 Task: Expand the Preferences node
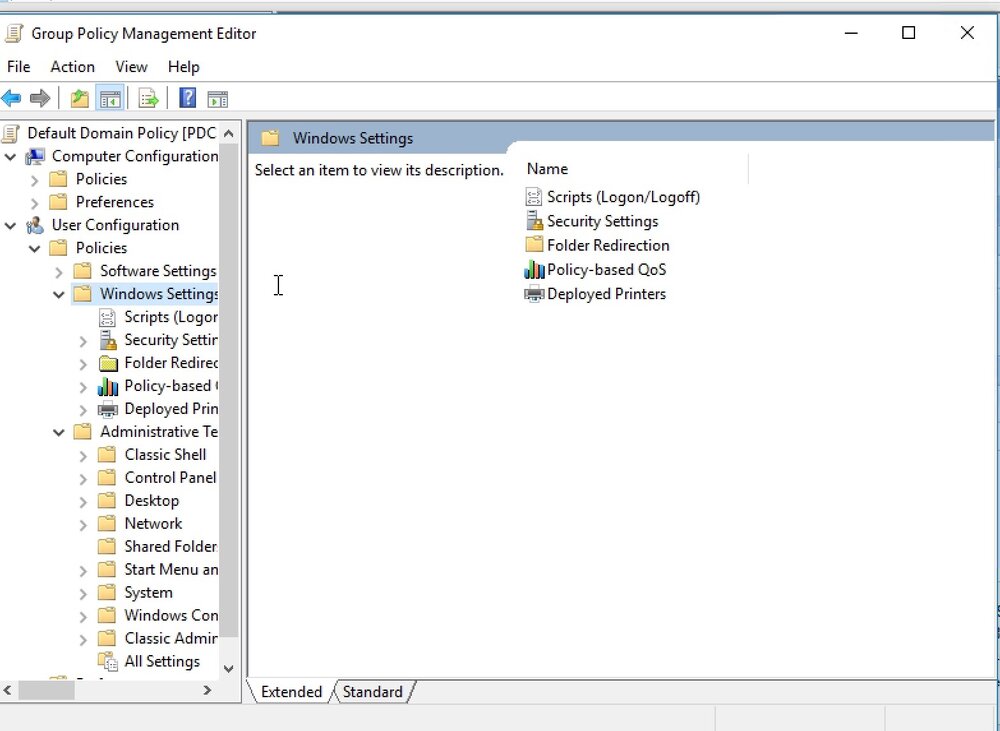(x=35, y=203)
